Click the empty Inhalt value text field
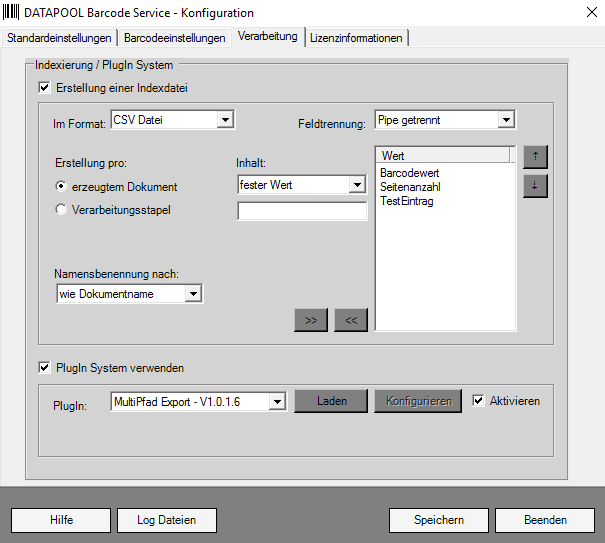 click(x=302, y=211)
